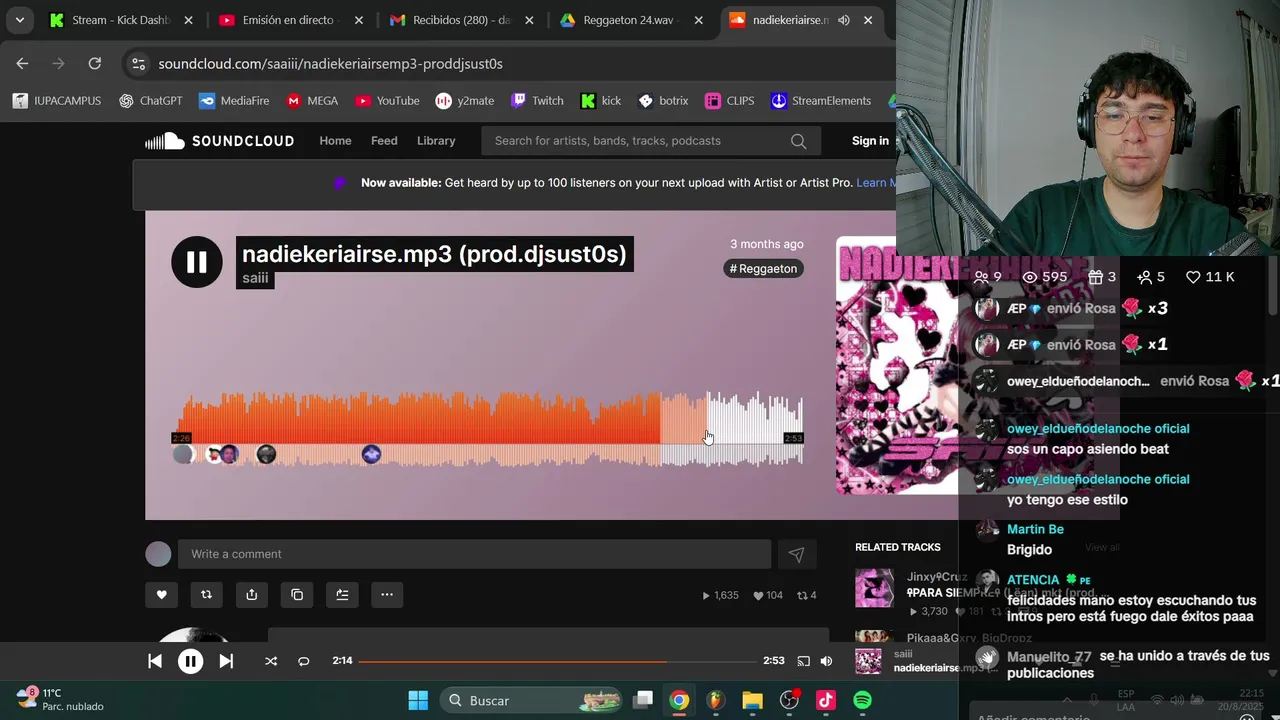Click the Write a comment field

[474, 554]
